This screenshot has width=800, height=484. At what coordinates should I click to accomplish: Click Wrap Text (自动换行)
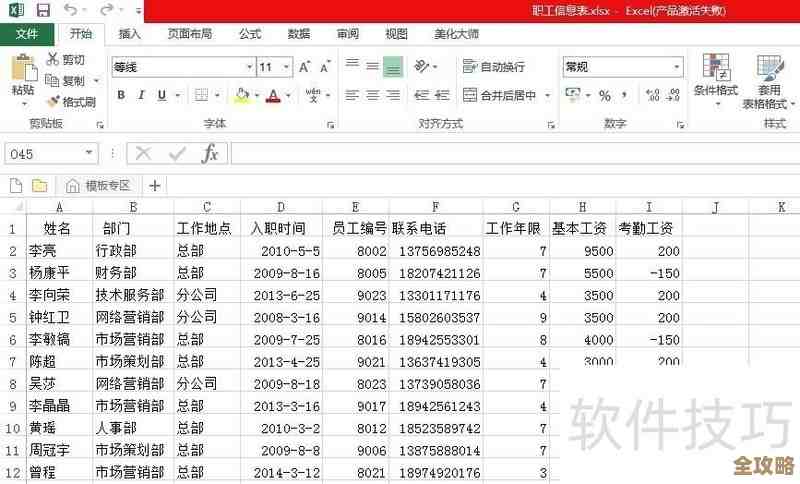(493, 66)
